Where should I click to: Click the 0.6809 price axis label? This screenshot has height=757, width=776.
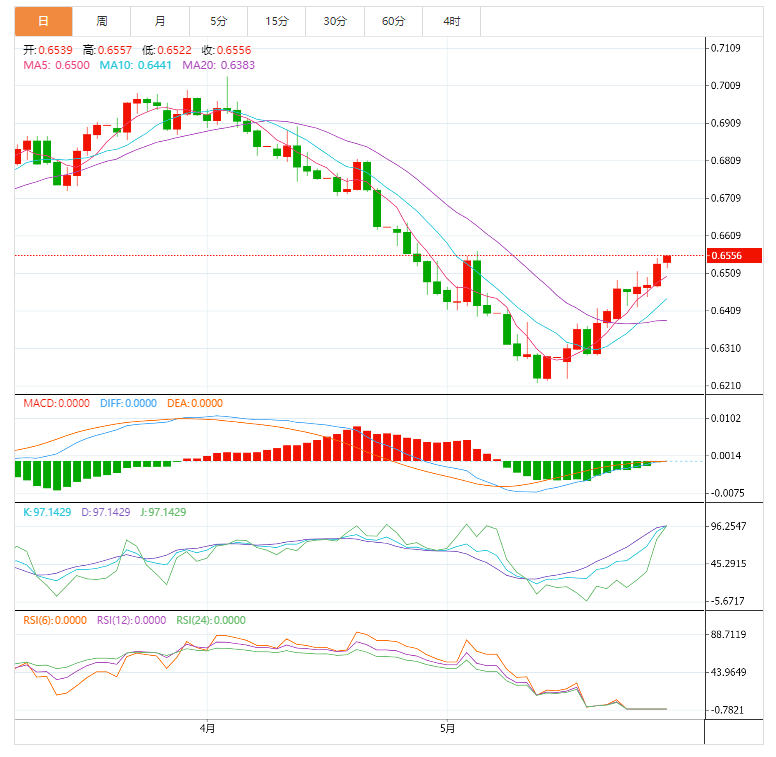[726, 160]
